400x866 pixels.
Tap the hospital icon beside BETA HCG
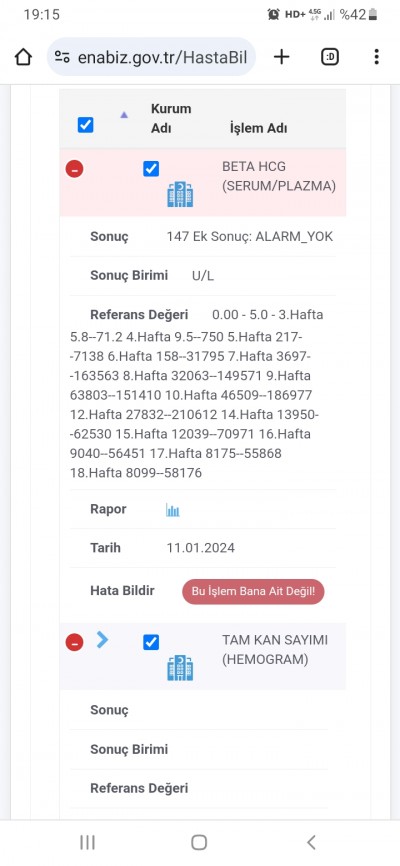click(180, 196)
